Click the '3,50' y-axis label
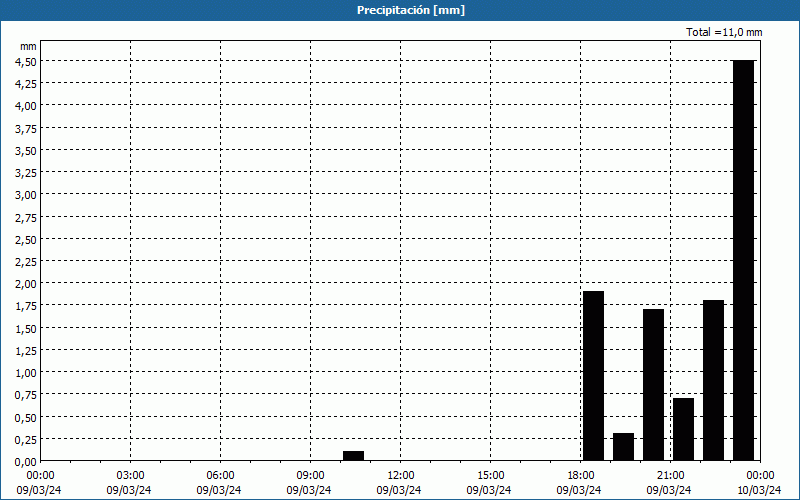Viewport: 800px width, 500px height. click(x=26, y=151)
